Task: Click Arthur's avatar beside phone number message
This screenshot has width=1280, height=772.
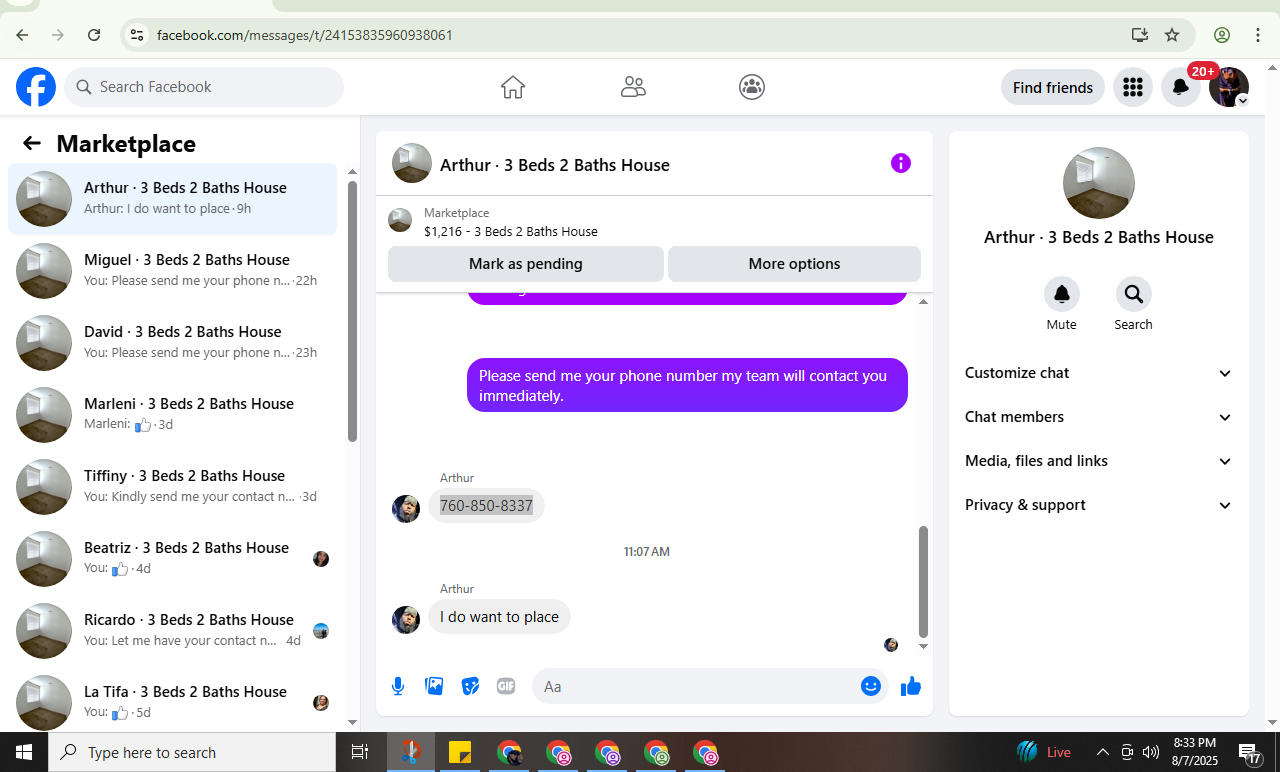Action: [x=406, y=508]
